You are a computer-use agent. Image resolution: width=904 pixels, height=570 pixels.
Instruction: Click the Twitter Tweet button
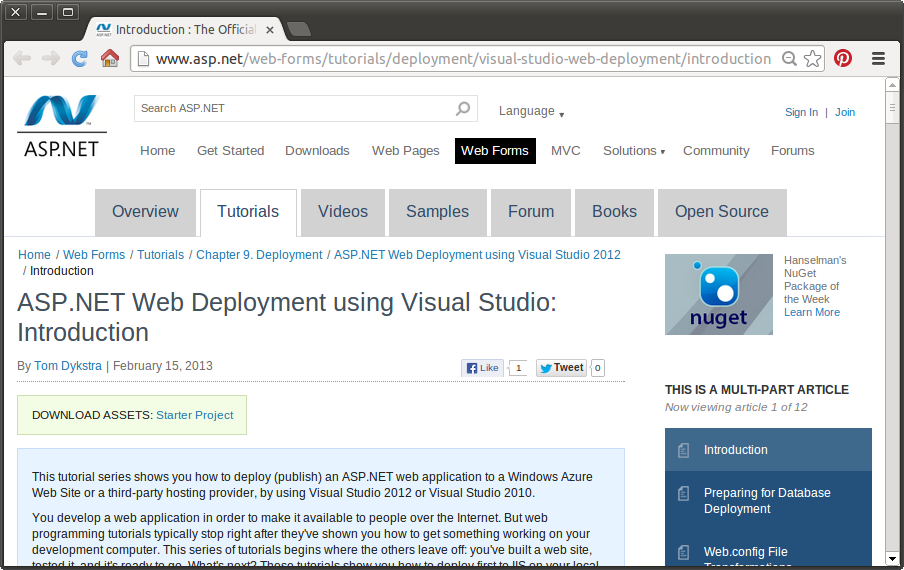click(561, 368)
